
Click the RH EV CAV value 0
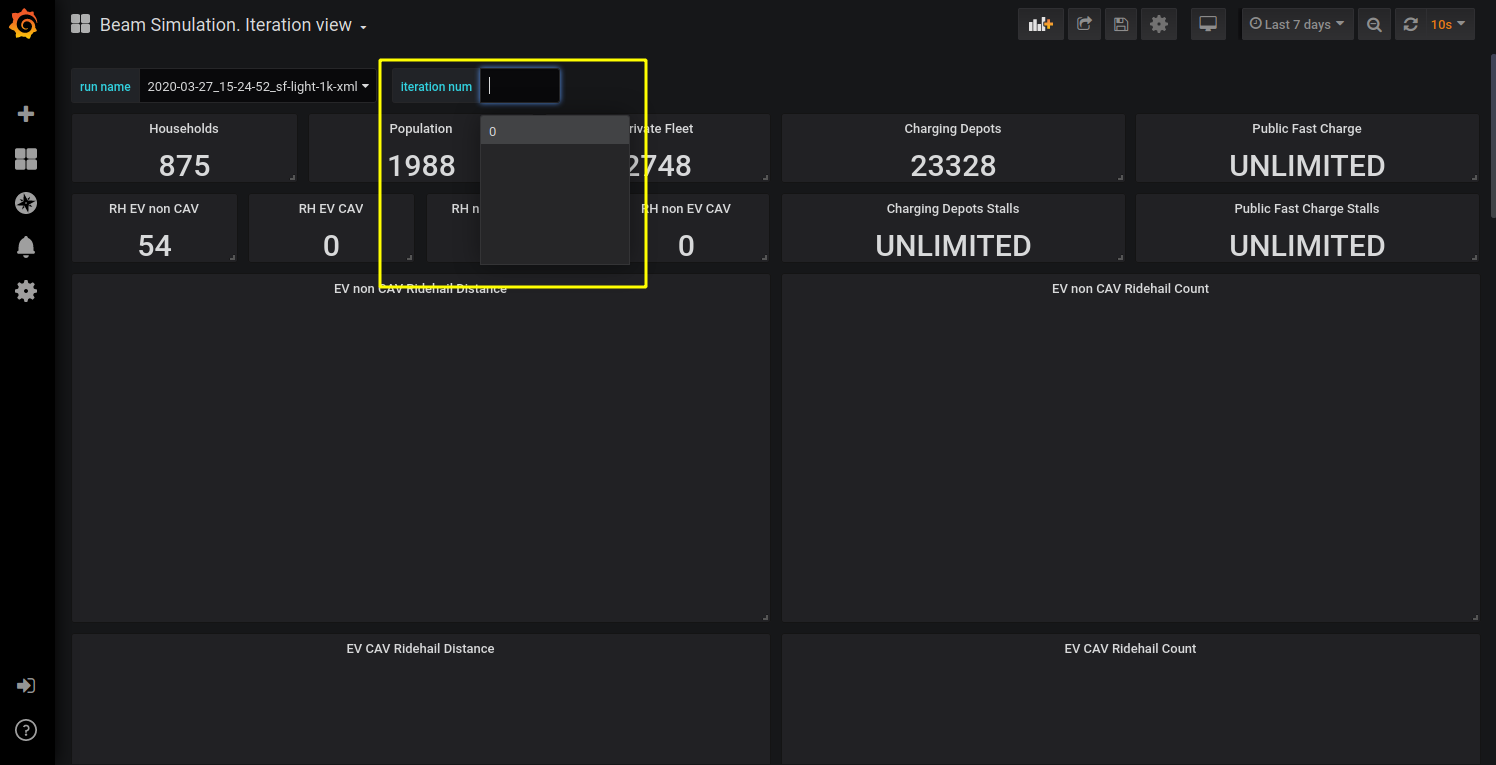coord(331,245)
